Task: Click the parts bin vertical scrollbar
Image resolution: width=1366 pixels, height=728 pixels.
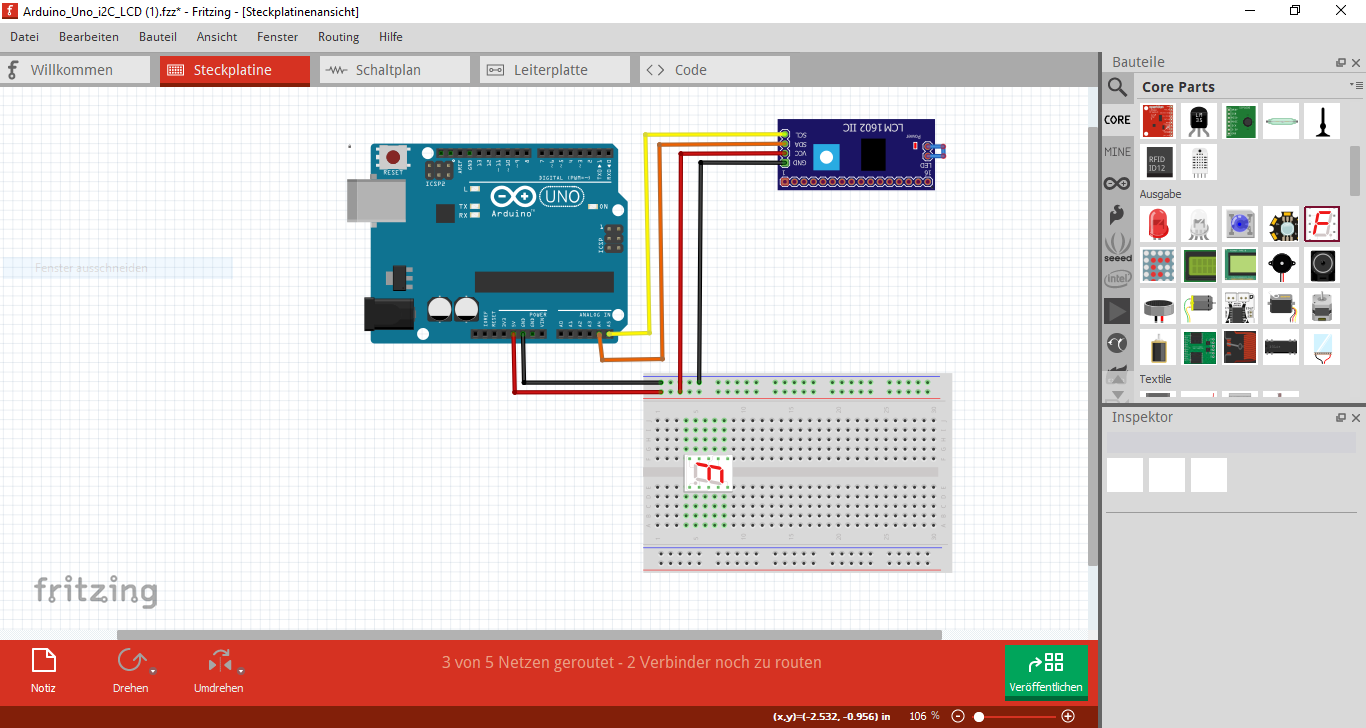Action: (1355, 170)
